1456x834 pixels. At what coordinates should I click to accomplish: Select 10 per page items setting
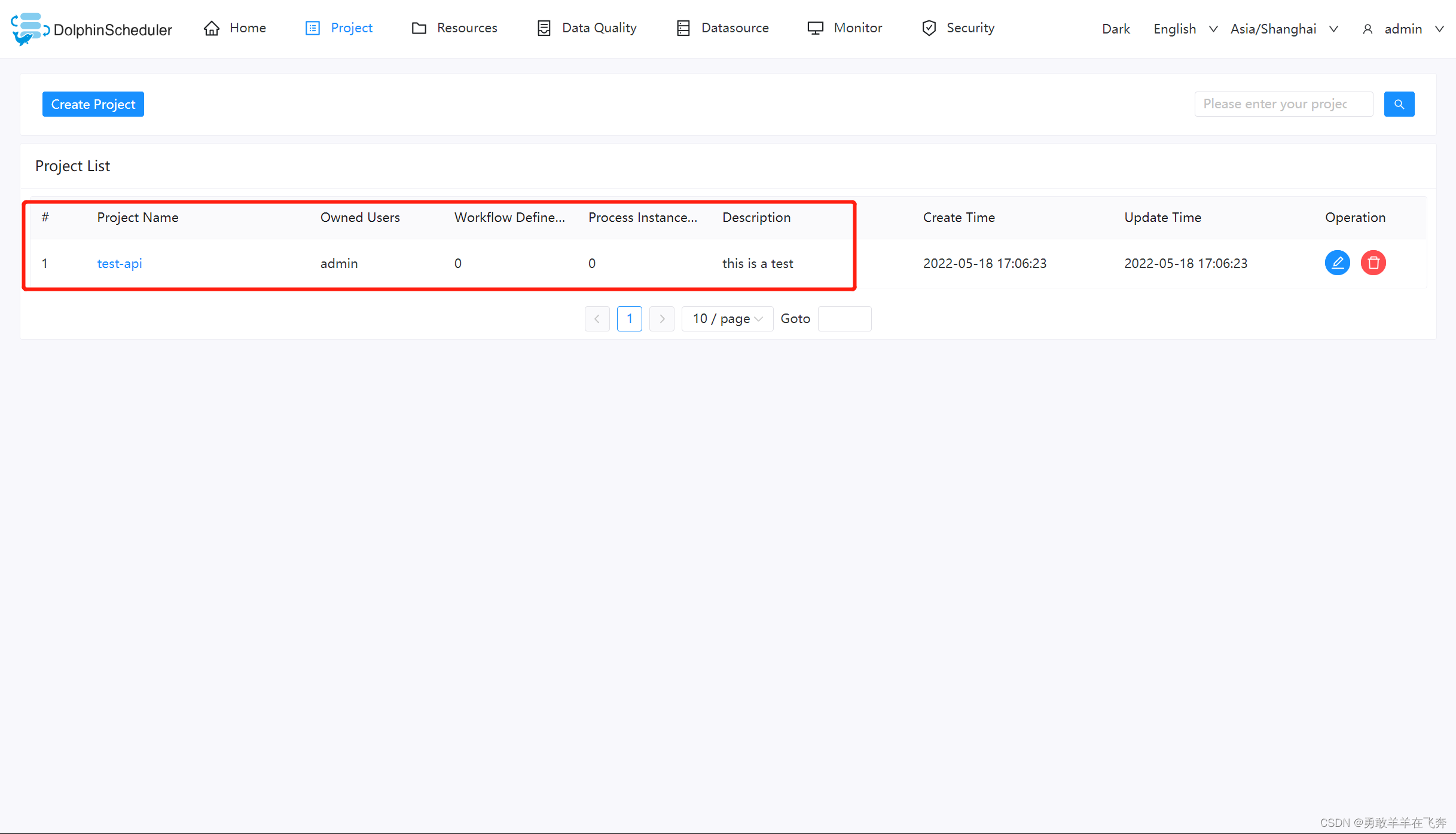click(727, 318)
